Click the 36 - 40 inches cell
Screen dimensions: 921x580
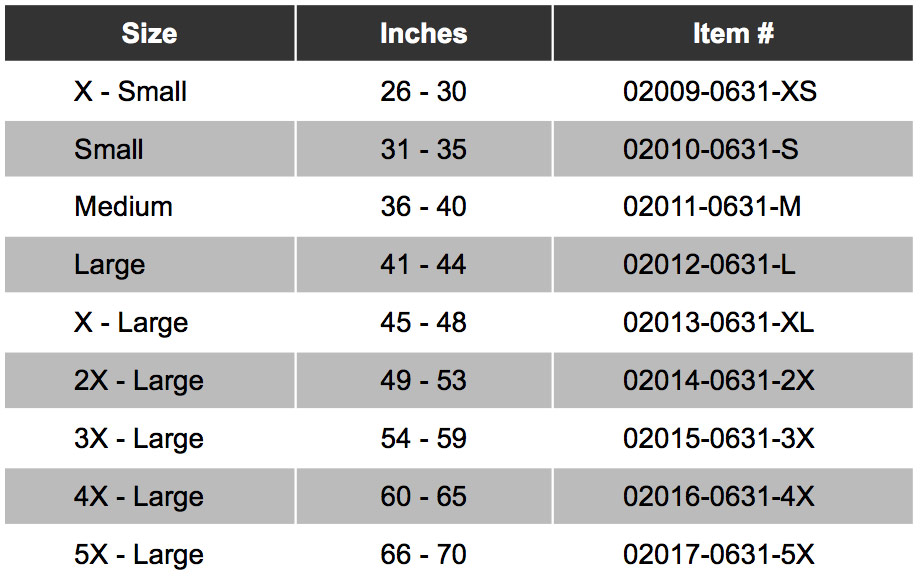[423, 206]
